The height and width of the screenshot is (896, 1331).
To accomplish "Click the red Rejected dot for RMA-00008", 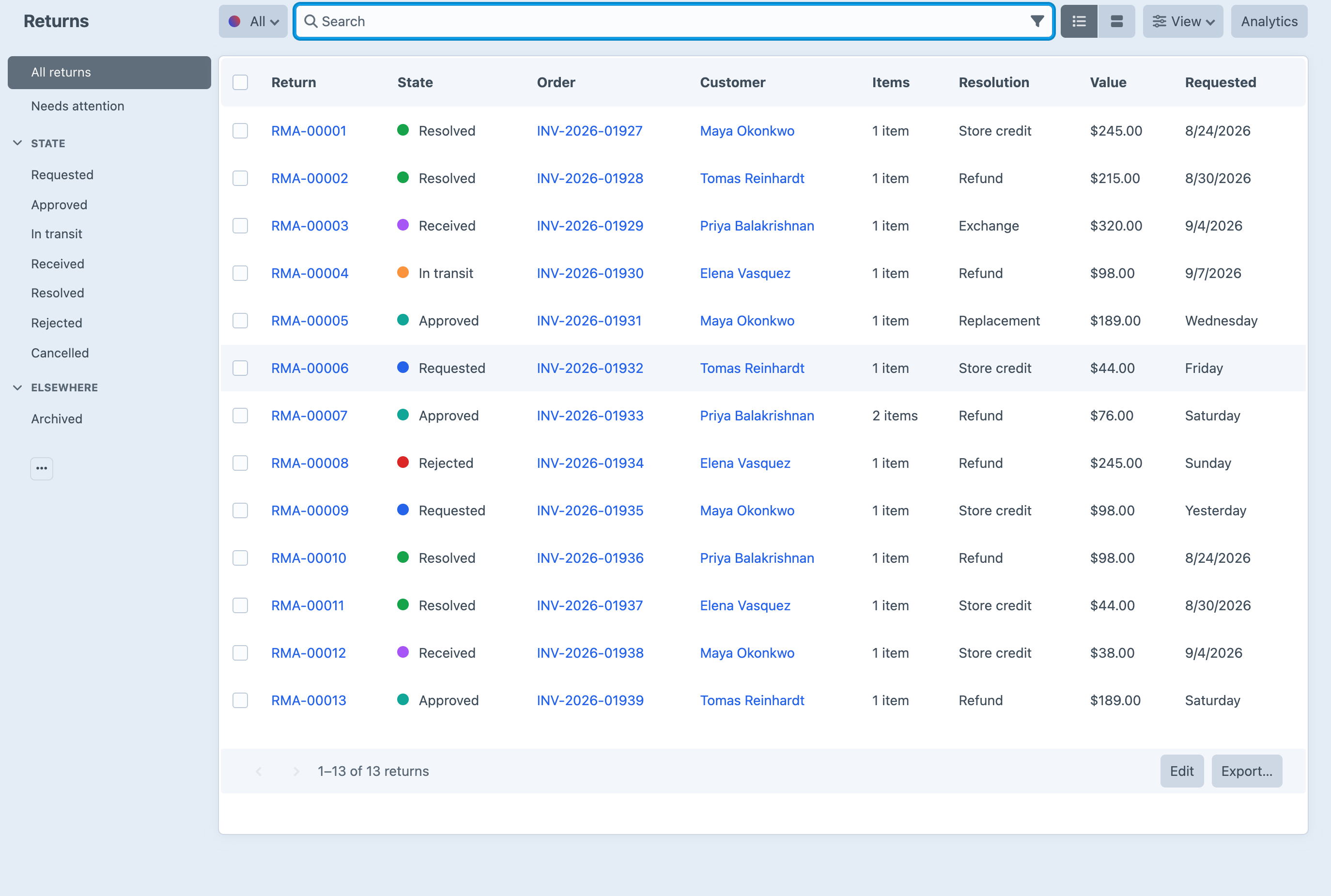I will tap(403, 462).
